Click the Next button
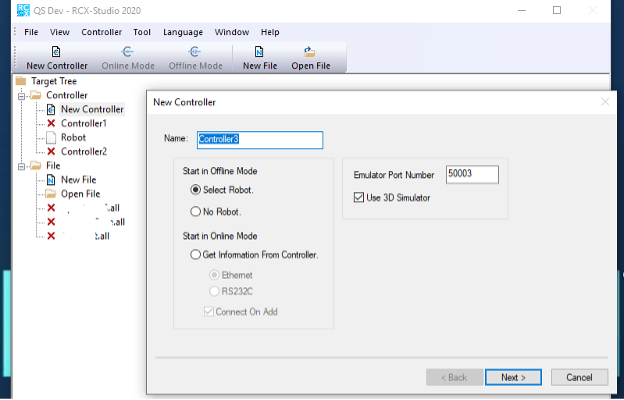624x400 pixels. 512,377
